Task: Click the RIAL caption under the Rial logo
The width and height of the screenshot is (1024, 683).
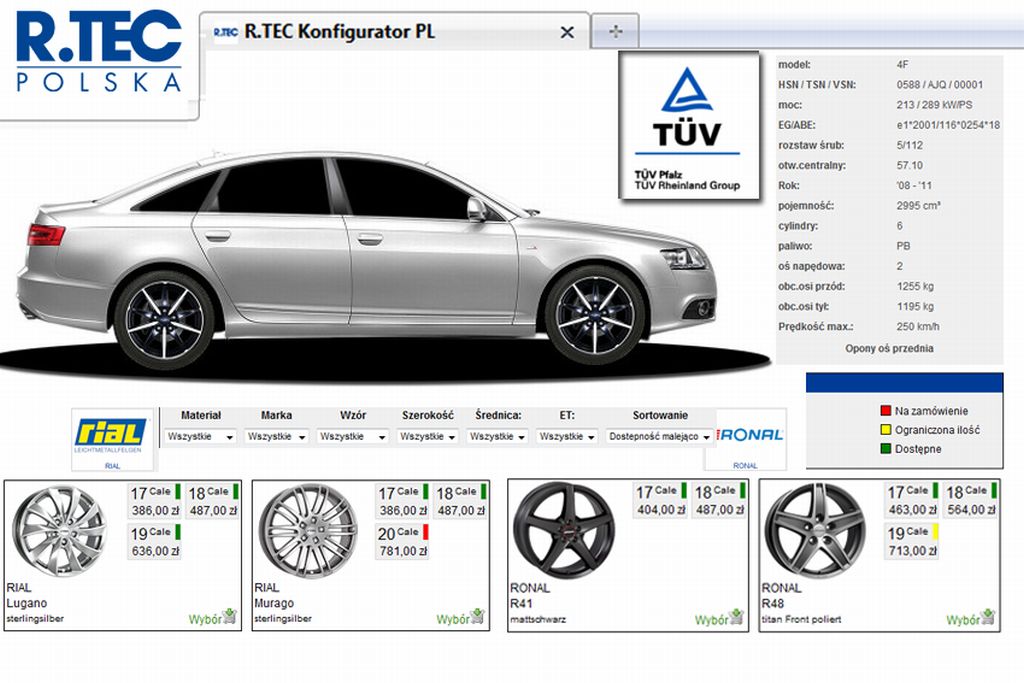Action: click(x=112, y=466)
